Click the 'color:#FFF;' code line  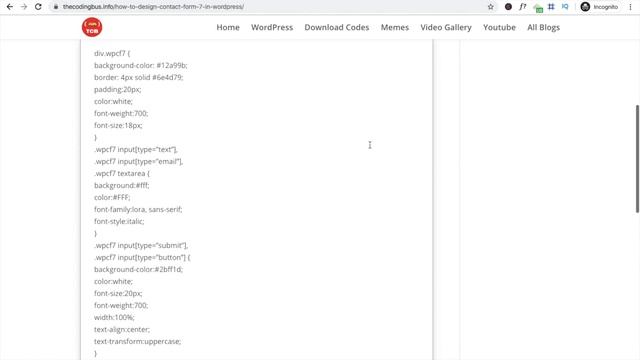pyautogui.click(x=112, y=197)
